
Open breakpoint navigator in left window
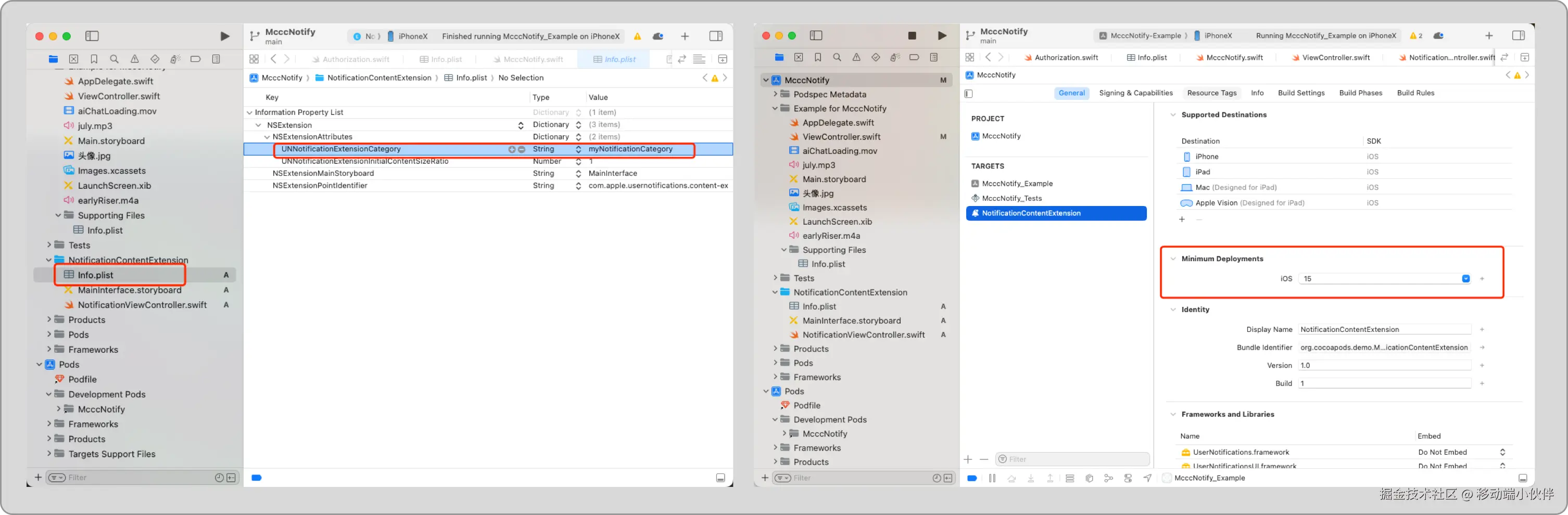(195, 59)
